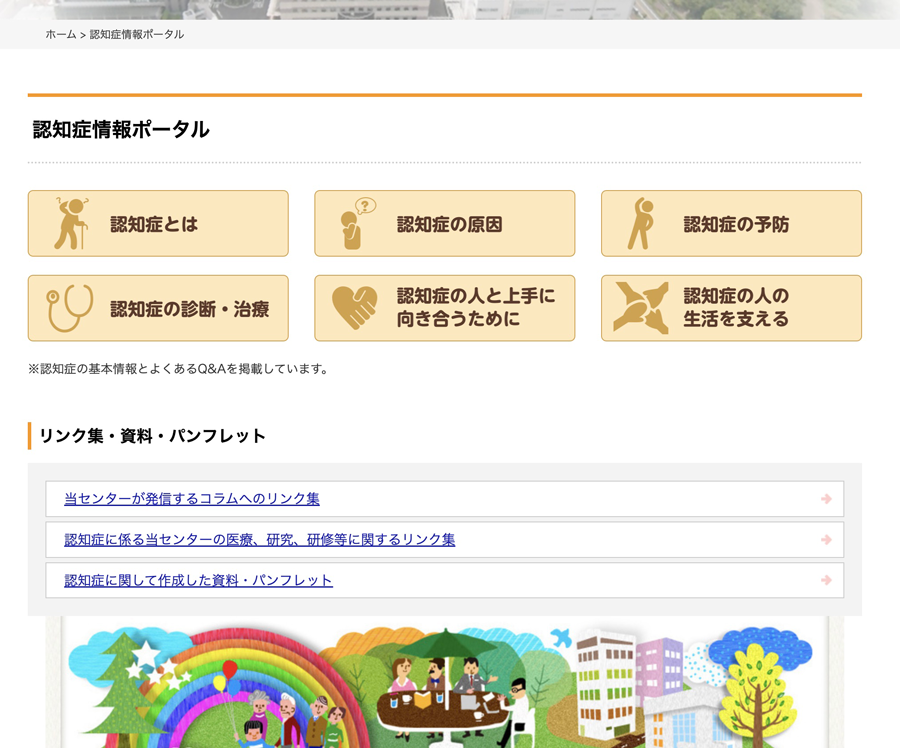The image size is (900, 748).
Task: Open 認知症の人の生活を支える card
Action: (731, 308)
